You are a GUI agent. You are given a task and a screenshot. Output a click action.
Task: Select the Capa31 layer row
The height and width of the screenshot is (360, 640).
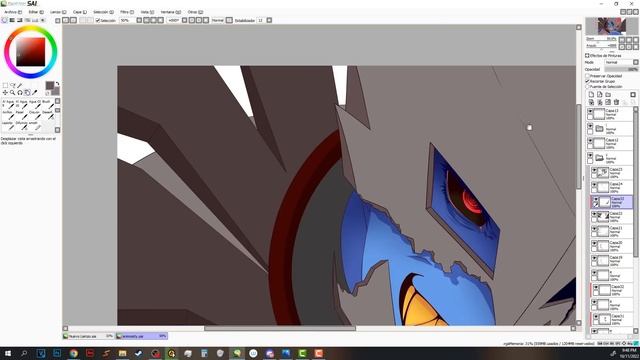612,318
